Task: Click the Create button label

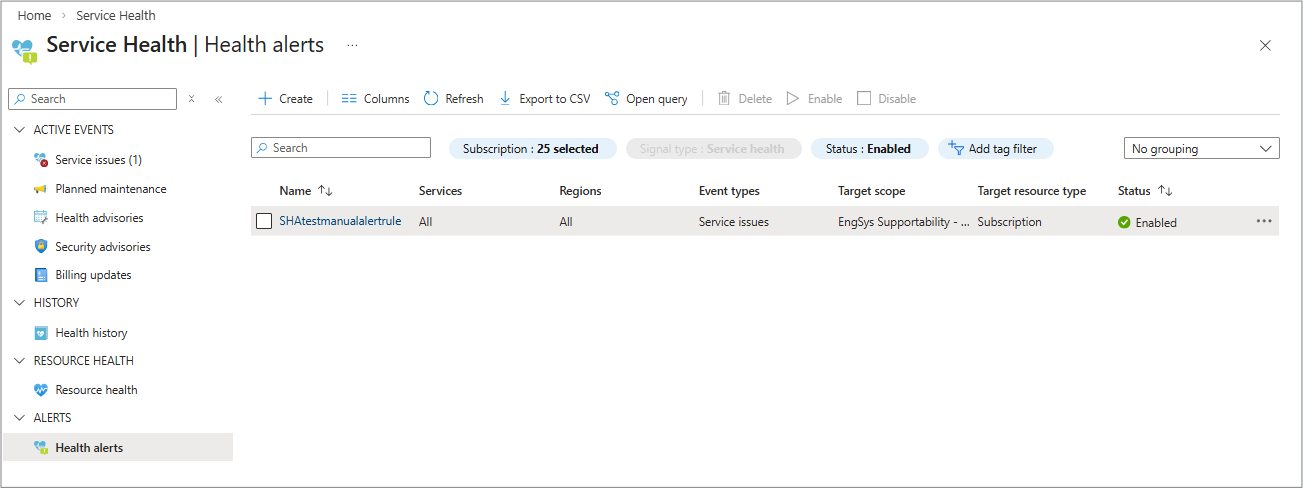Action: coord(296,99)
